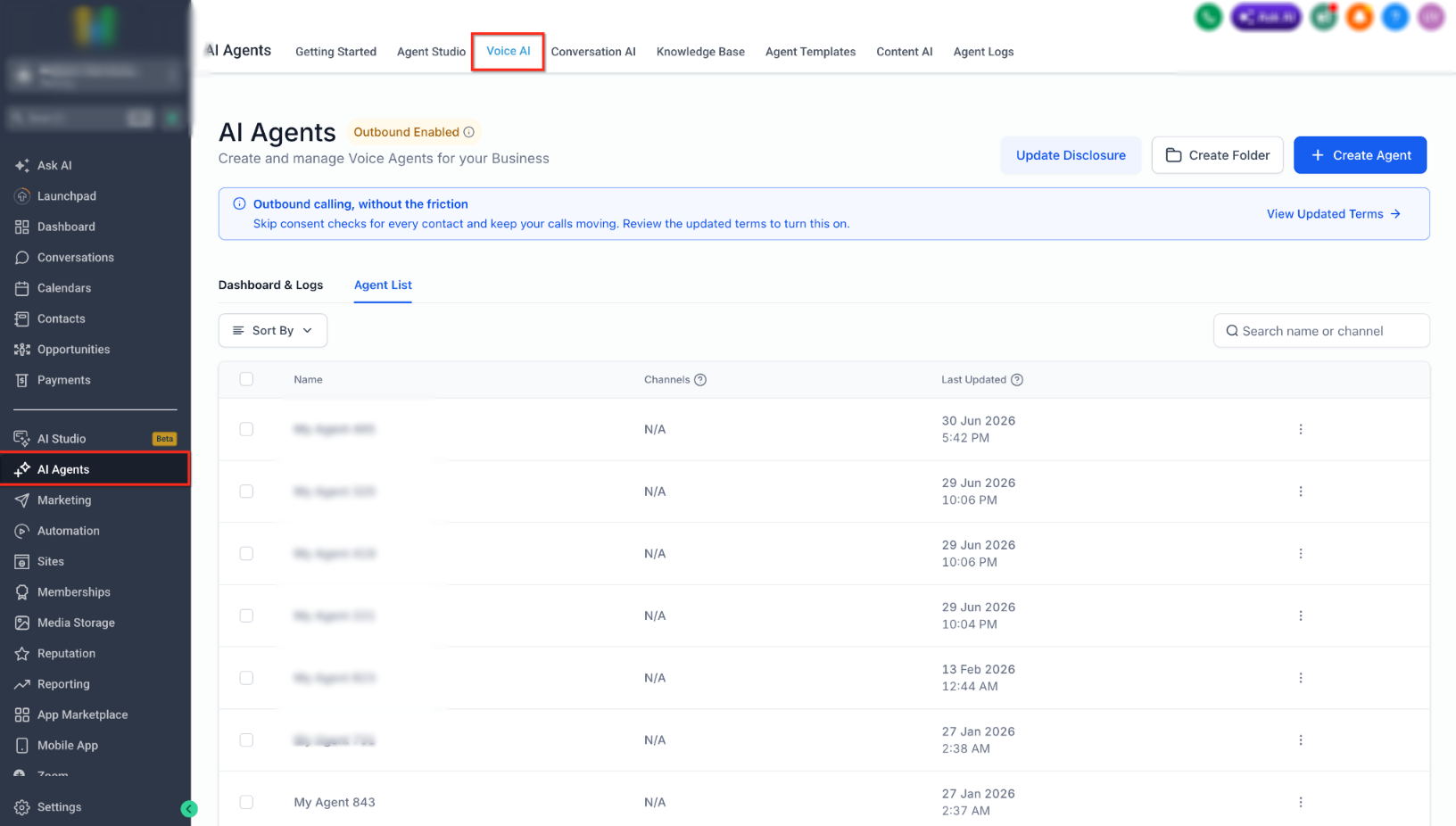The height and width of the screenshot is (826, 1456).
Task: Check row updated 13 Feb 2026
Action: 246,678
